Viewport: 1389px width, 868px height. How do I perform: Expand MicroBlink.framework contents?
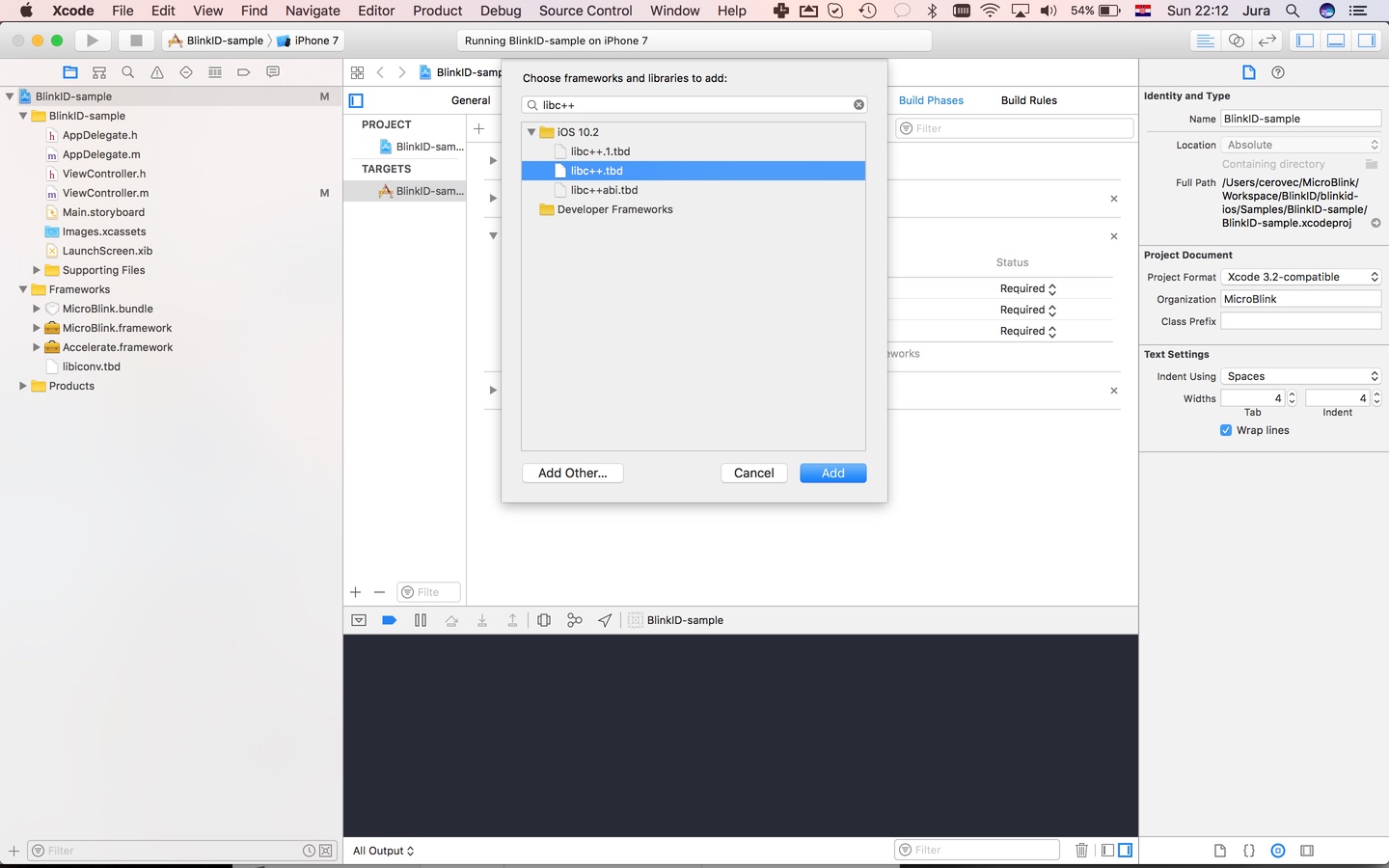[x=37, y=328]
